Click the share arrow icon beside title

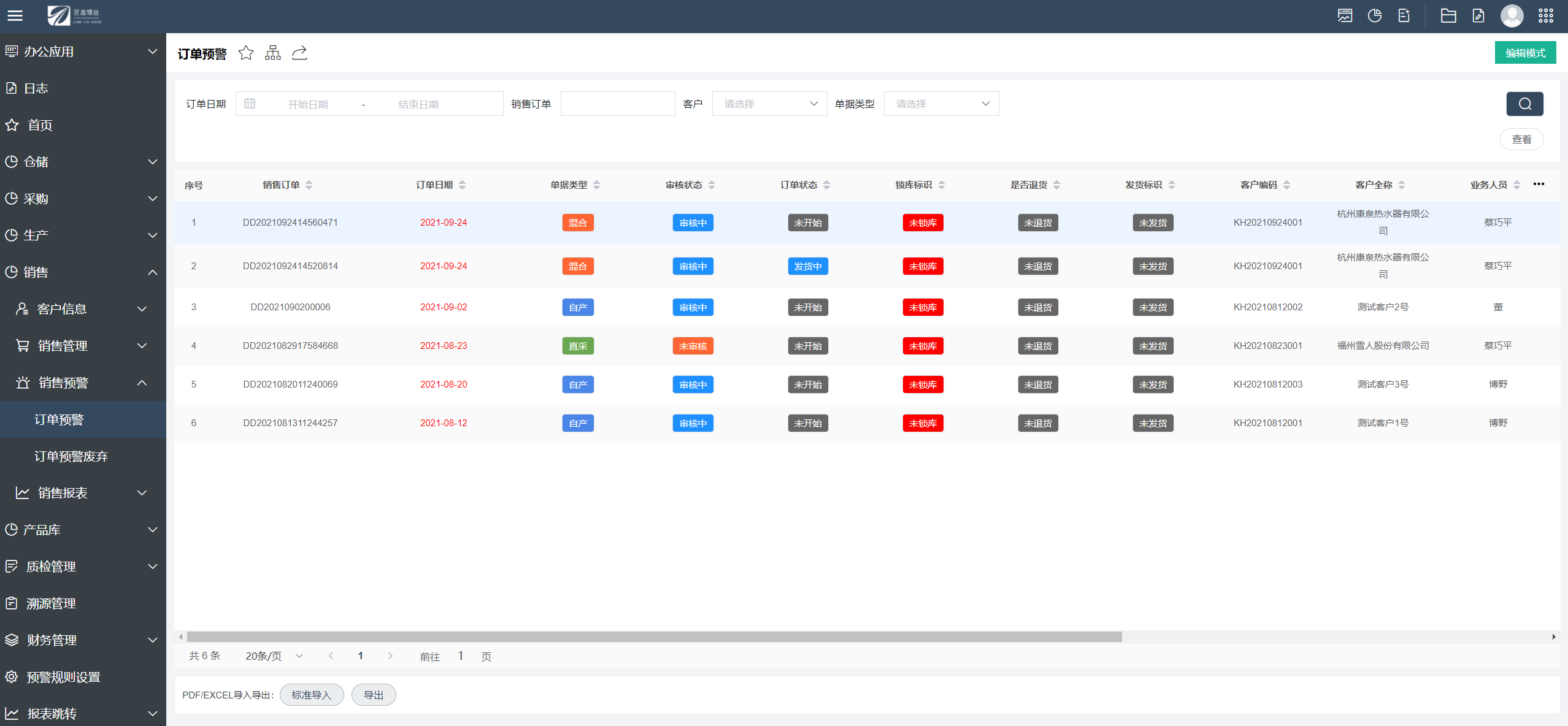(300, 53)
